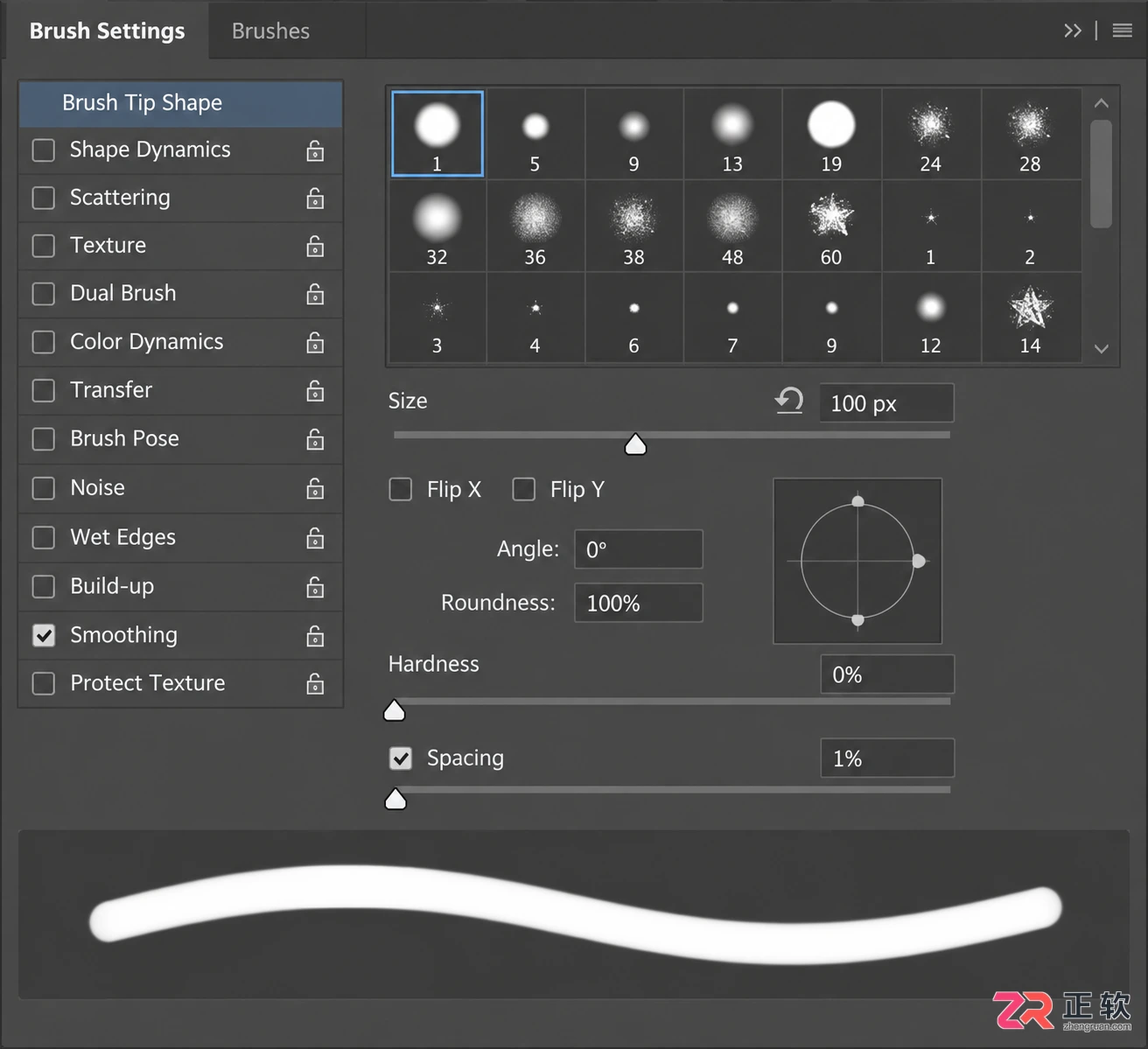Open the panel options menu icon
The width and height of the screenshot is (1148, 1049).
[1123, 31]
